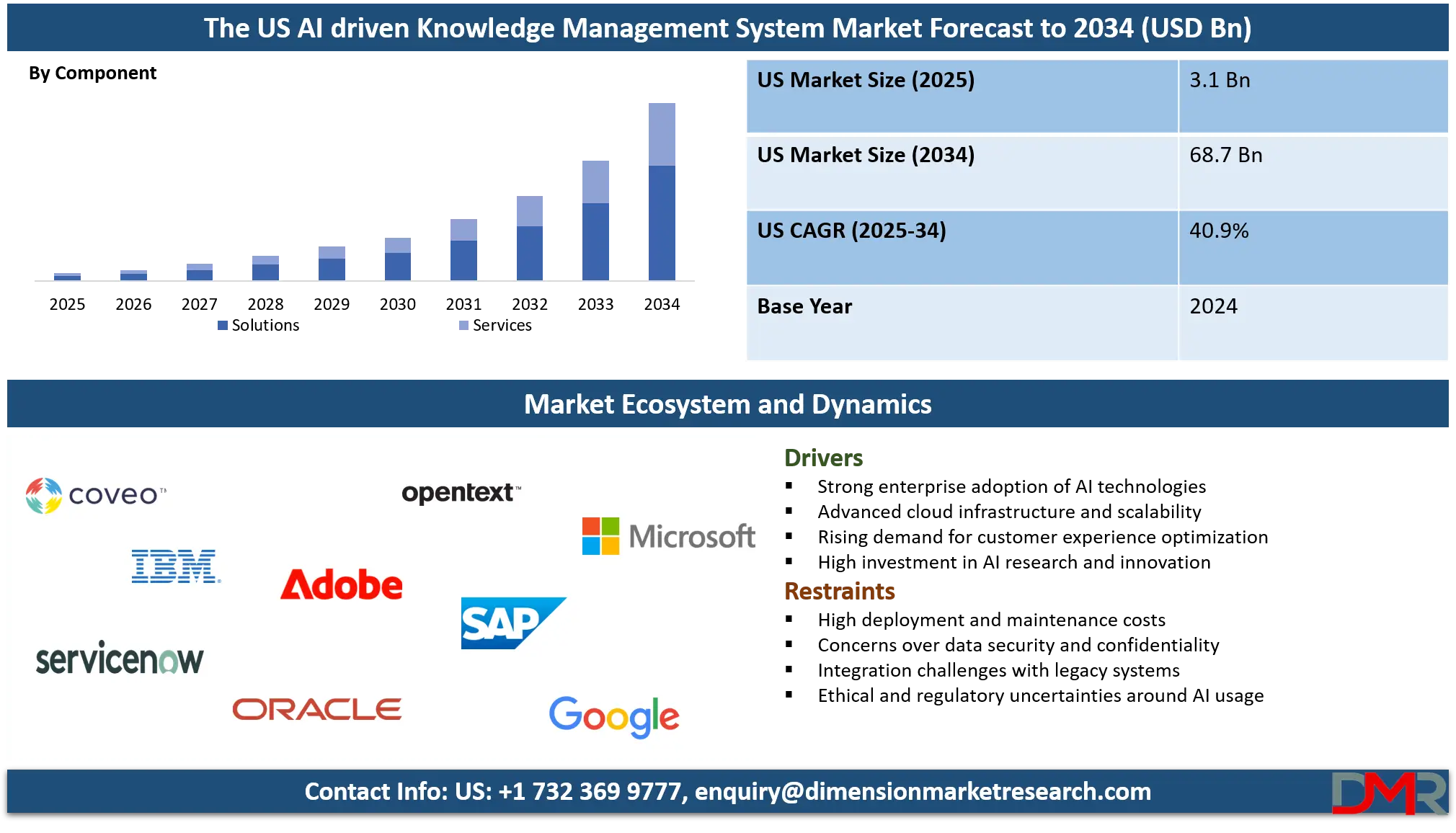Click 'Ethical and regulatory uncertainties around AI usage'
Screen dimensions: 1456x833
(1041, 695)
